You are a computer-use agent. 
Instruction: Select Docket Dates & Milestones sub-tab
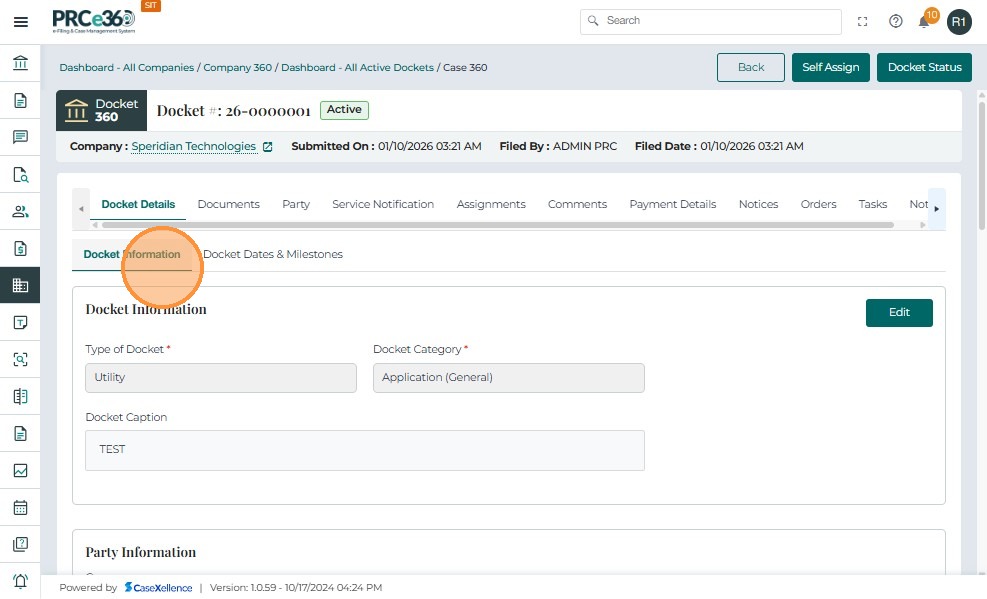[x=273, y=254]
